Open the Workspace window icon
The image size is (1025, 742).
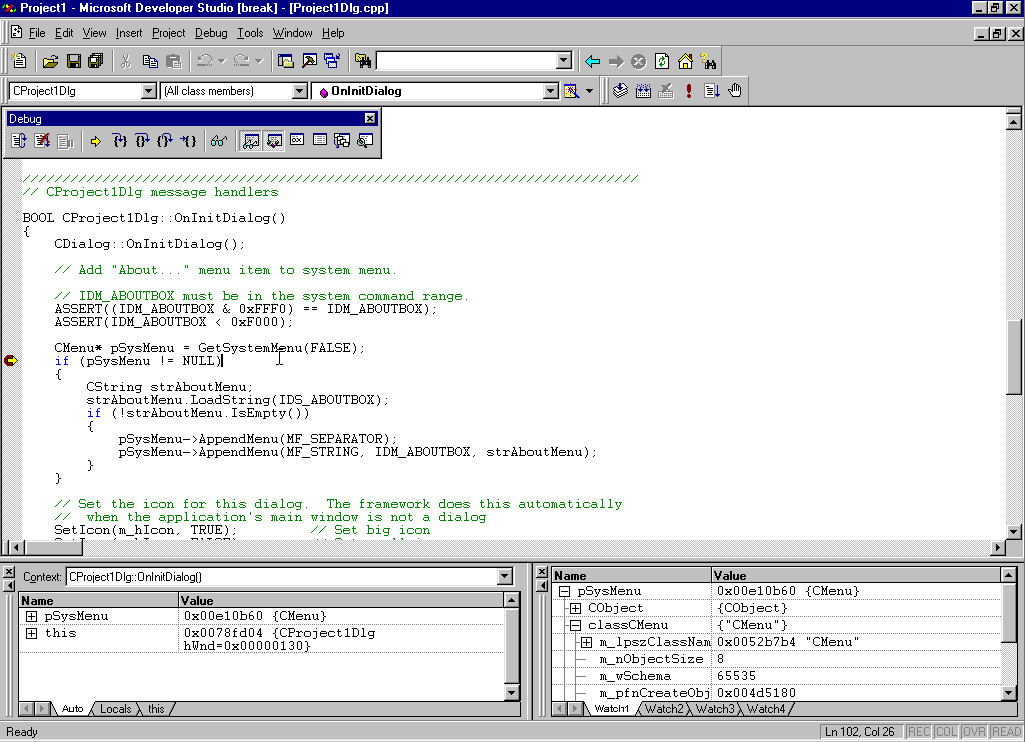pyautogui.click(x=286, y=61)
